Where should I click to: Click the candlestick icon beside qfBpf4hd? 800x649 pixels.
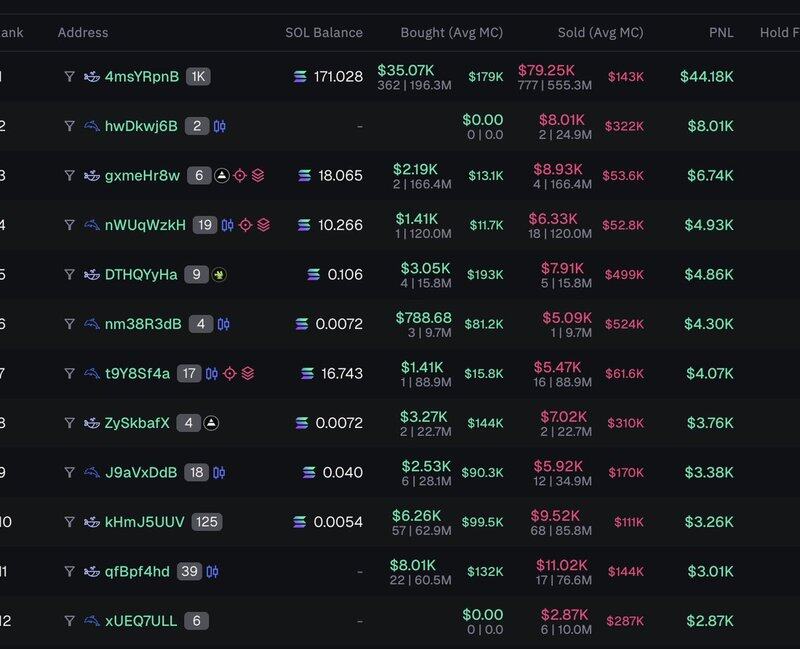[x=212, y=571]
